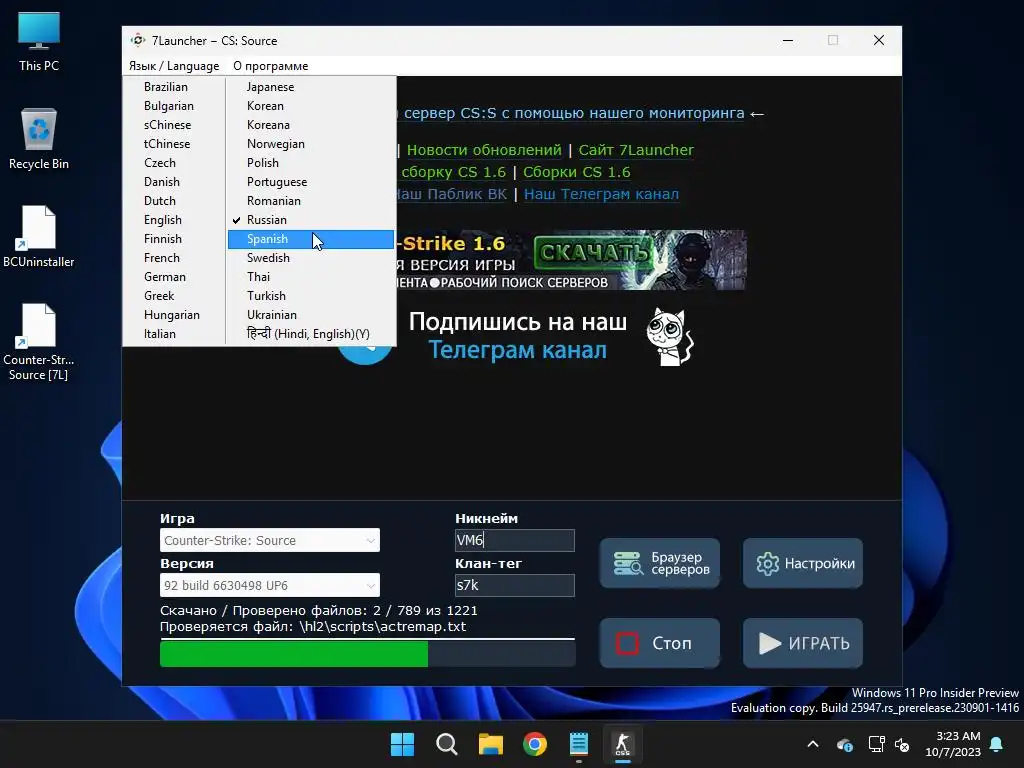Click the Никнейм input field
Viewport: 1024px width, 768px height.
coord(515,540)
